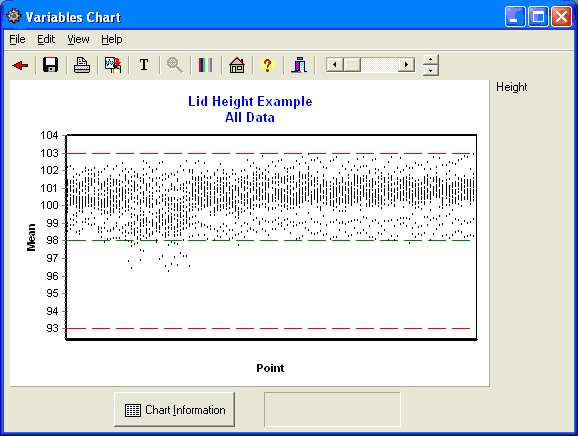Click the 98 y-axis value
Viewport: 578px width, 436px height.
(52, 240)
